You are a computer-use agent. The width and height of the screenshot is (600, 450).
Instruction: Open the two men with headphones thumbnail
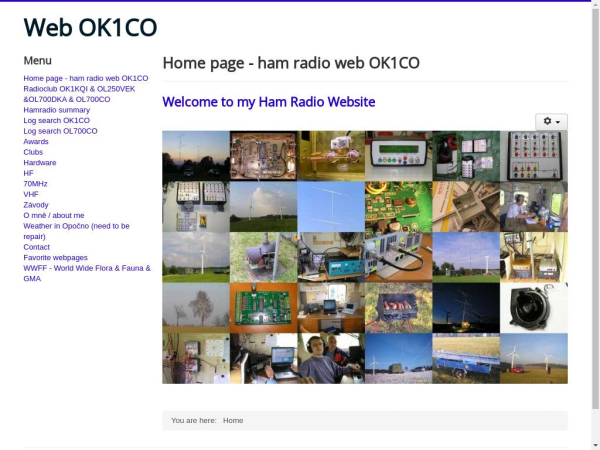[331, 359]
